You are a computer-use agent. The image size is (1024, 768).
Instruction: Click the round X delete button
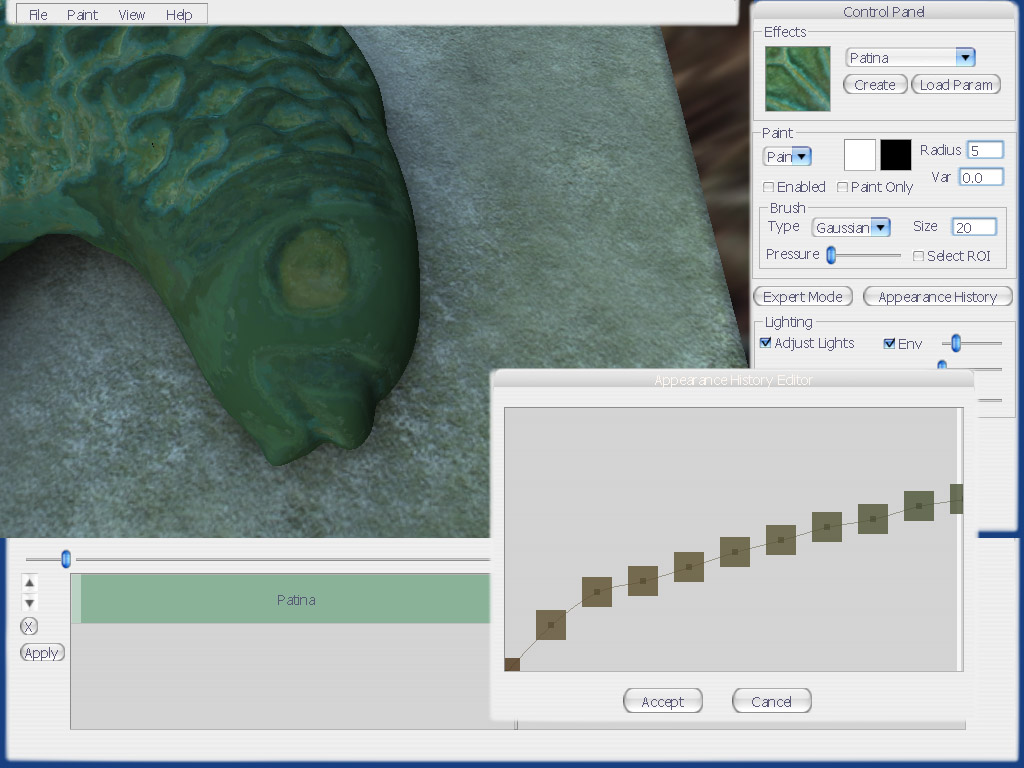[x=29, y=627]
